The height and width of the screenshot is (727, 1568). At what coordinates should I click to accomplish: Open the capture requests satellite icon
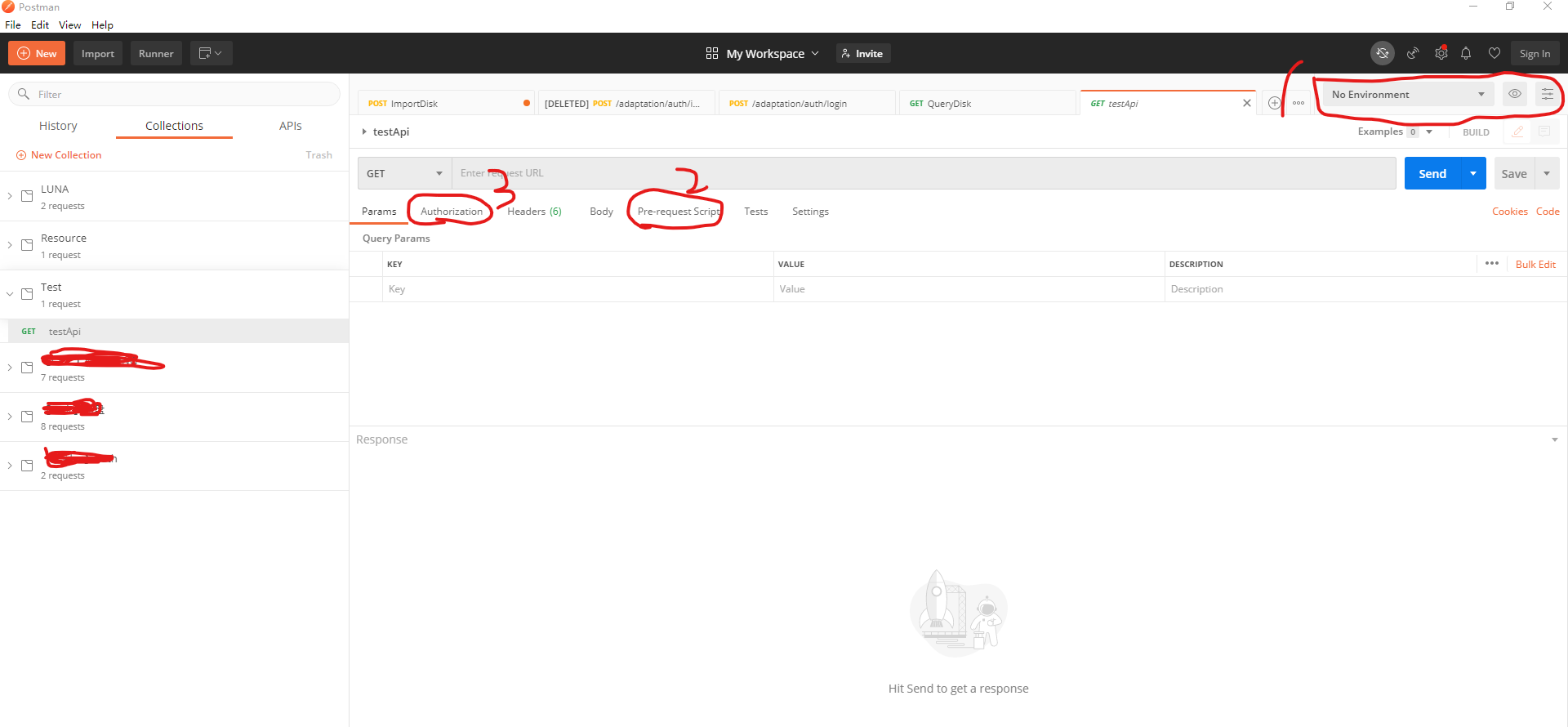1413,53
